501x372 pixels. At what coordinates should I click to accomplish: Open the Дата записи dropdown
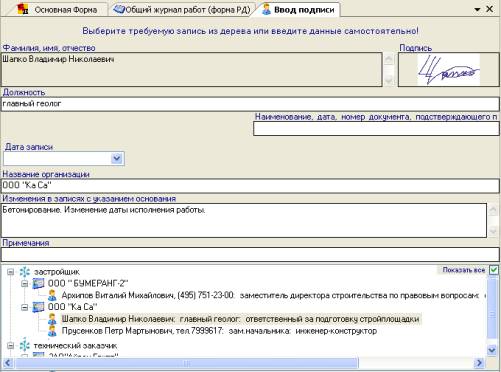pyautogui.click(x=117, y=158)
